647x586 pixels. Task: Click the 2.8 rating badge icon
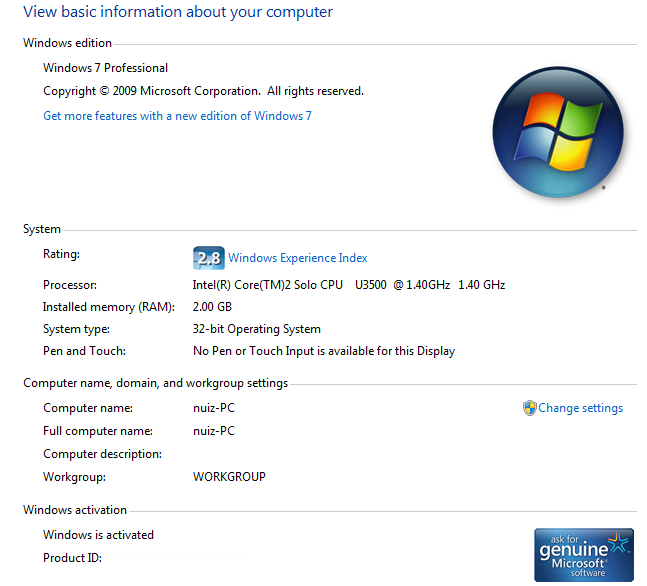pyautogui.click(x=209, y=258)
